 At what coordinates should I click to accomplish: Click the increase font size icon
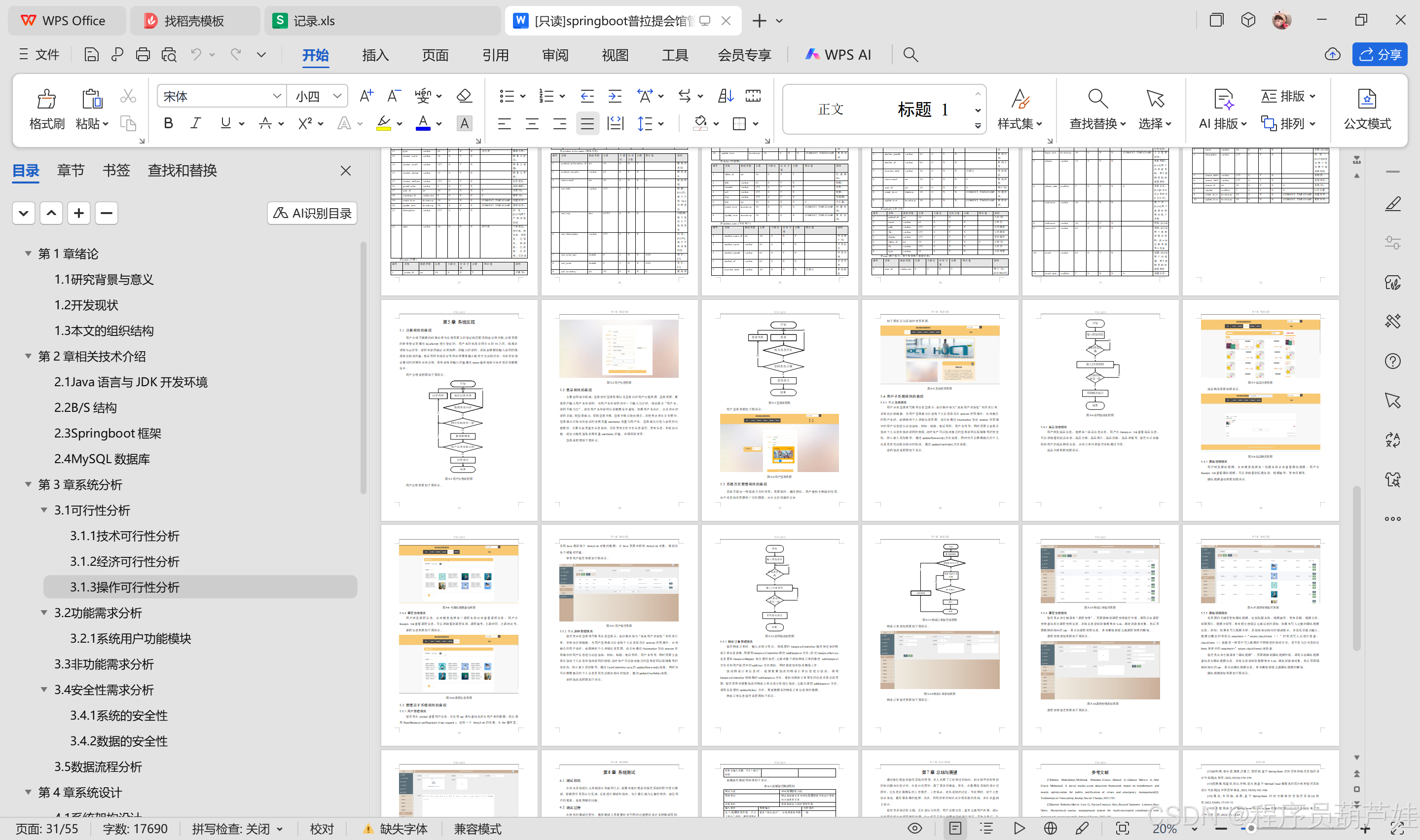click(x=366, y=96)
